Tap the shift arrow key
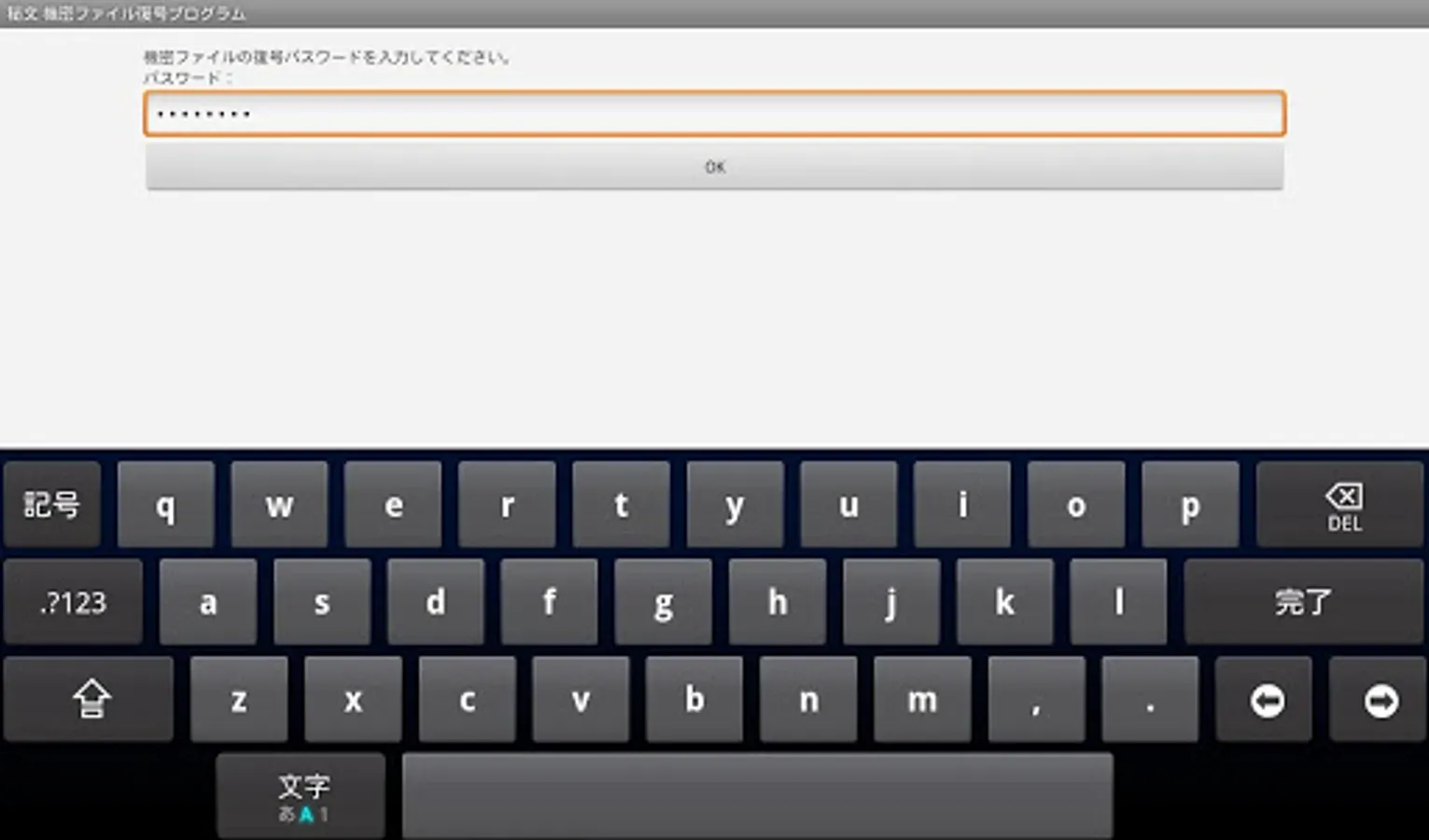This screenshot has width=1429, height=840. pos(89,699)
